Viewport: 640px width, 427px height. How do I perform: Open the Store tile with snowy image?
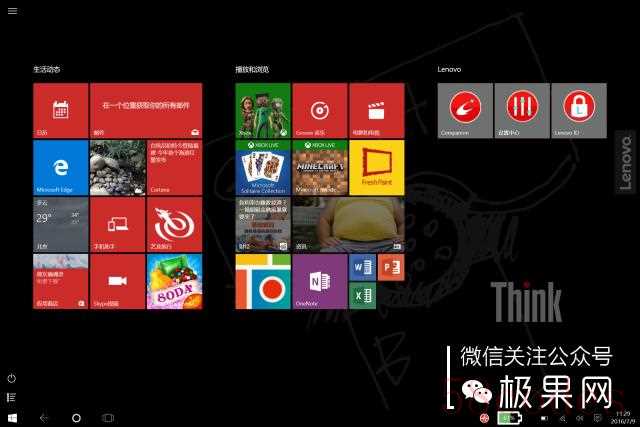(60, 282)
